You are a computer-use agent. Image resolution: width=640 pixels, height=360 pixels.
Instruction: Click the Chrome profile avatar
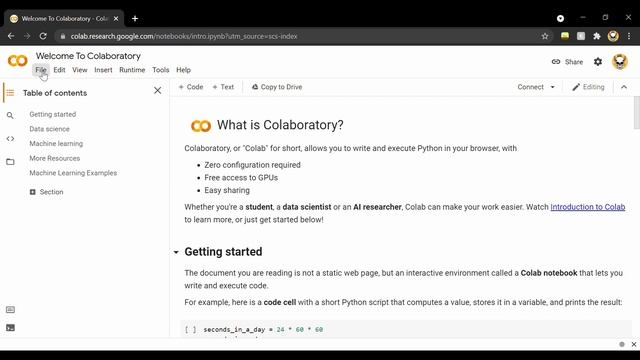pyautogui.click(x=613, y=36)
